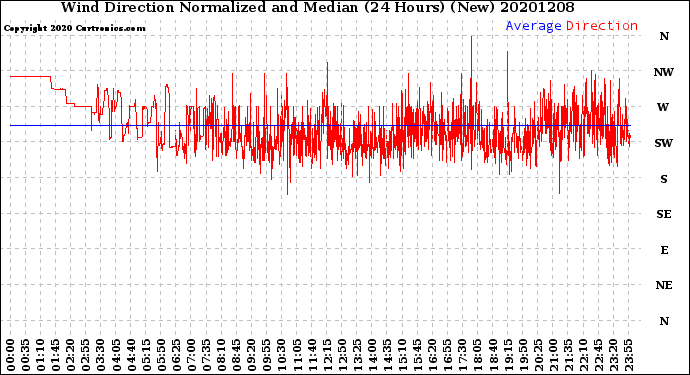Screen dimensions: 690x375
Task: Select the '21:00' time axis label
Action: [x=553, y=355]
